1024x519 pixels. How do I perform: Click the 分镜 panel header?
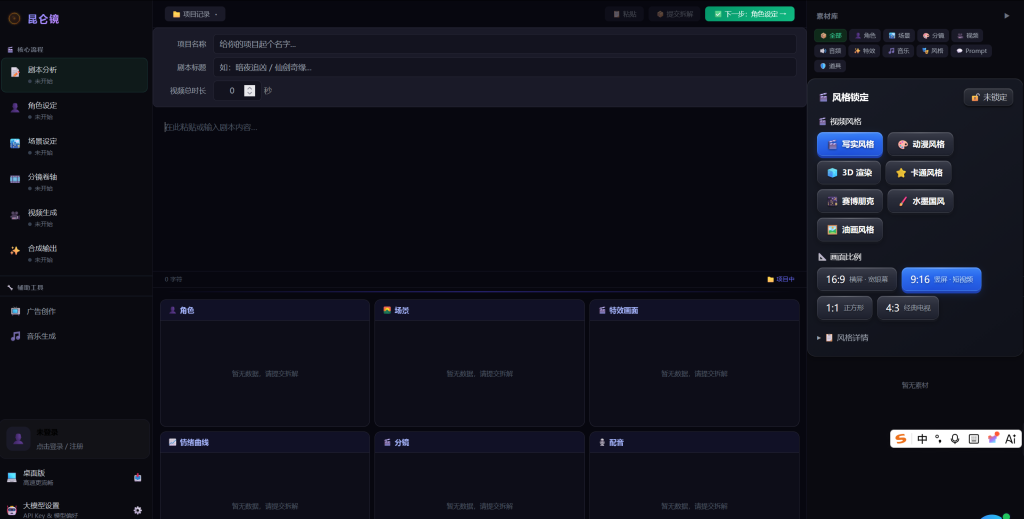click(x=479, y=442)
